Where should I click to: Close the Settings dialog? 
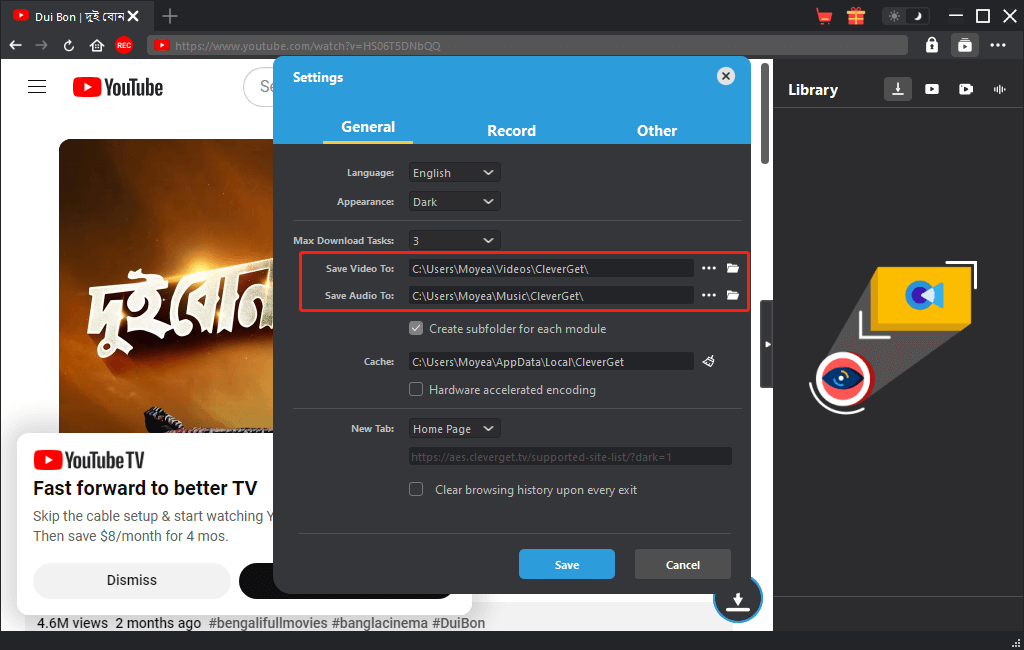726,76
